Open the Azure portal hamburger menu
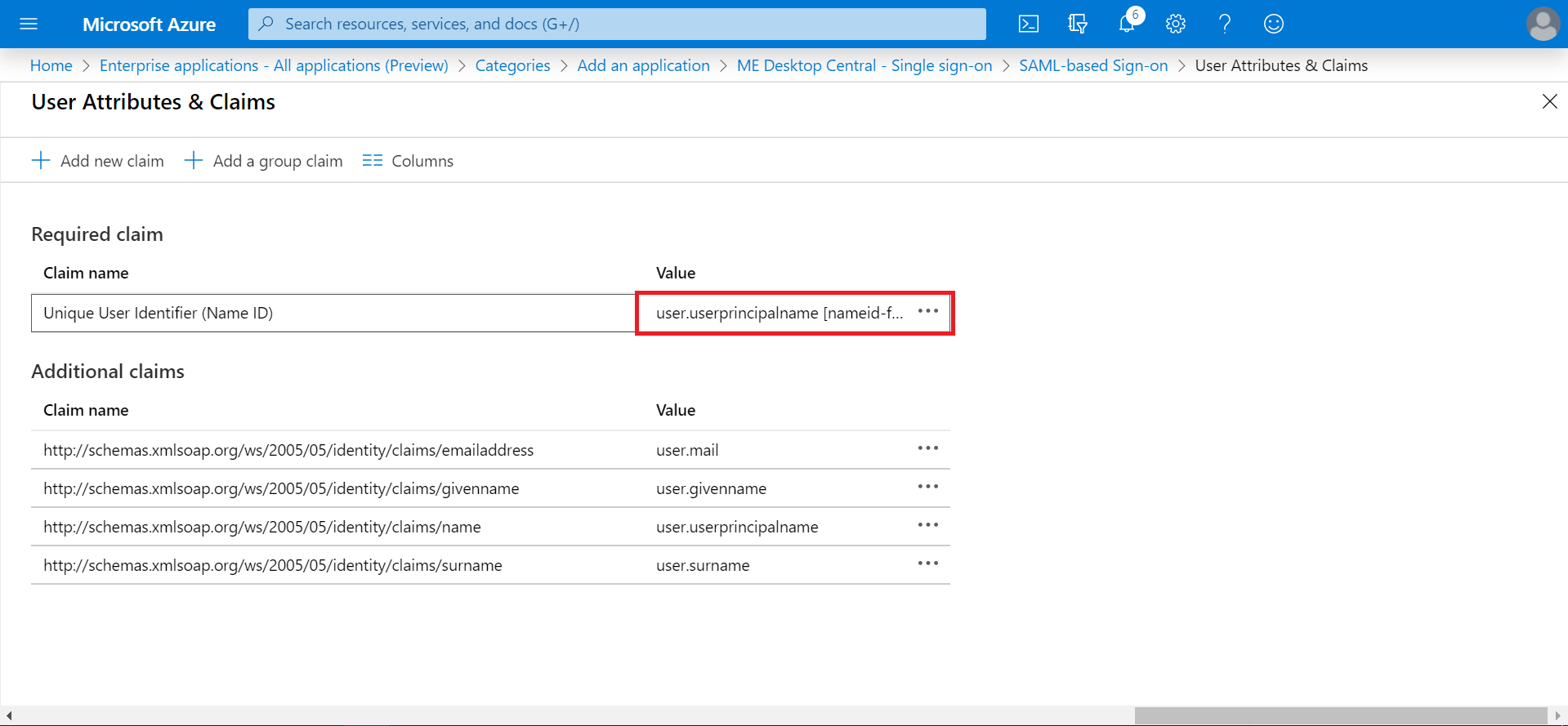 [x=29, y=24]
